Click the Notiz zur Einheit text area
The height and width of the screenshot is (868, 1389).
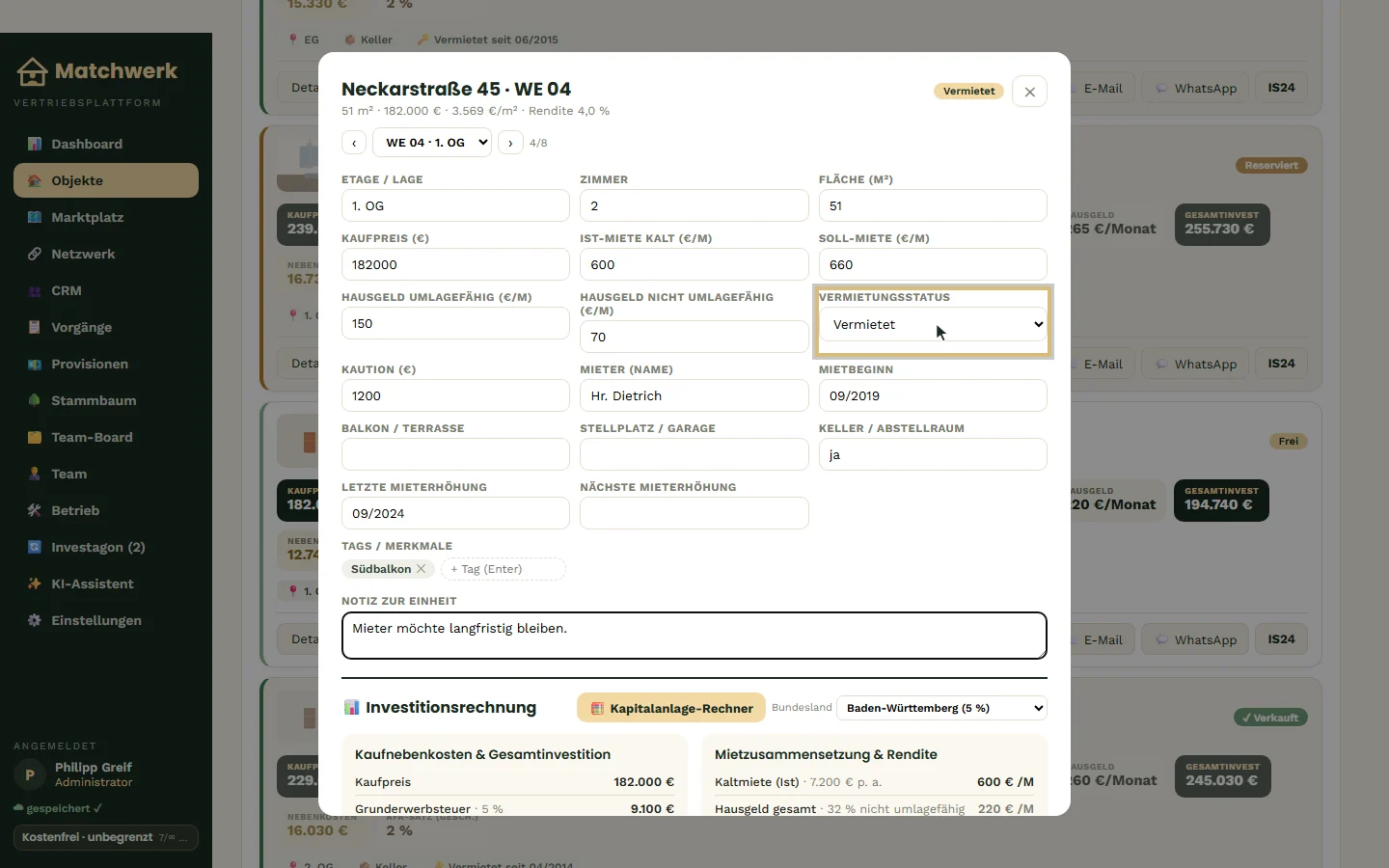pyautogui.click(x=694, y=636)
